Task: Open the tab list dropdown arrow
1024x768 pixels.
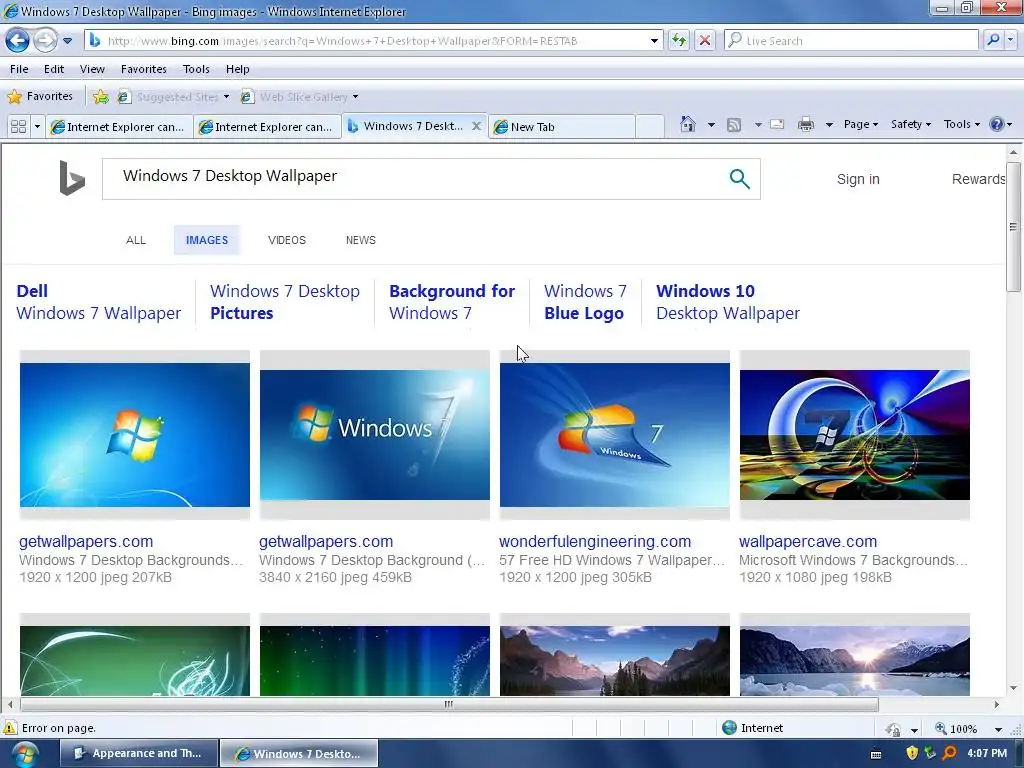Action: pos(37,126)
